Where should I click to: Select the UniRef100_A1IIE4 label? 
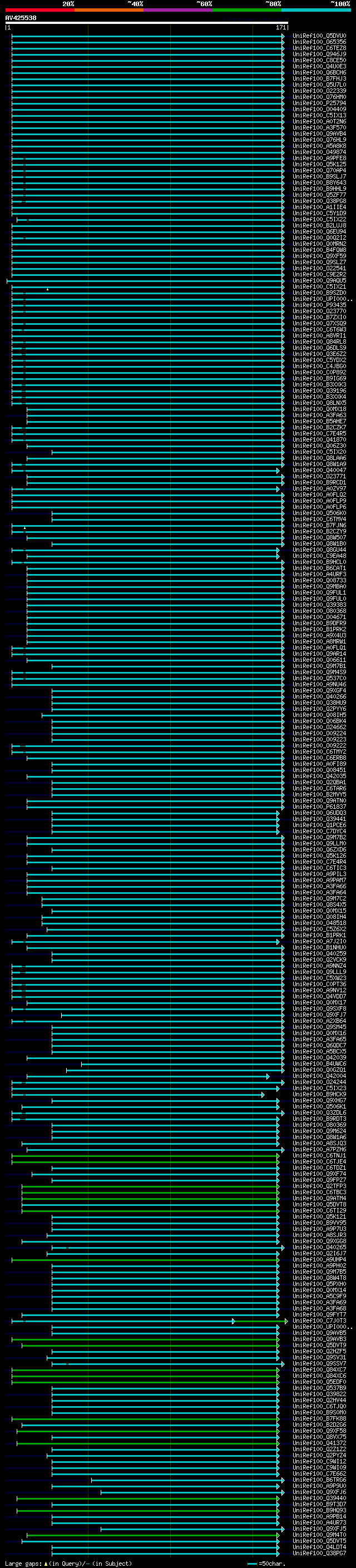(x=319, y=207)
